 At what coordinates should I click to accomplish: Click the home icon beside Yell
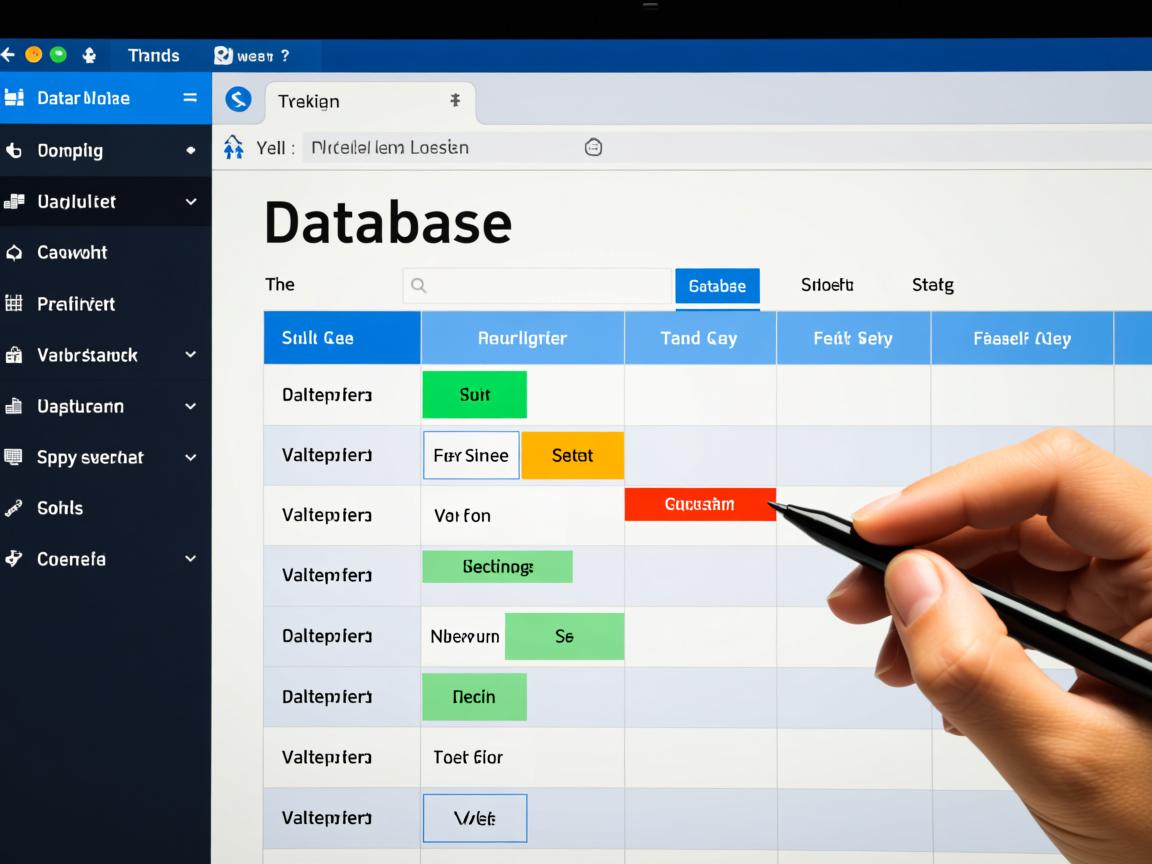click(234, 147)
